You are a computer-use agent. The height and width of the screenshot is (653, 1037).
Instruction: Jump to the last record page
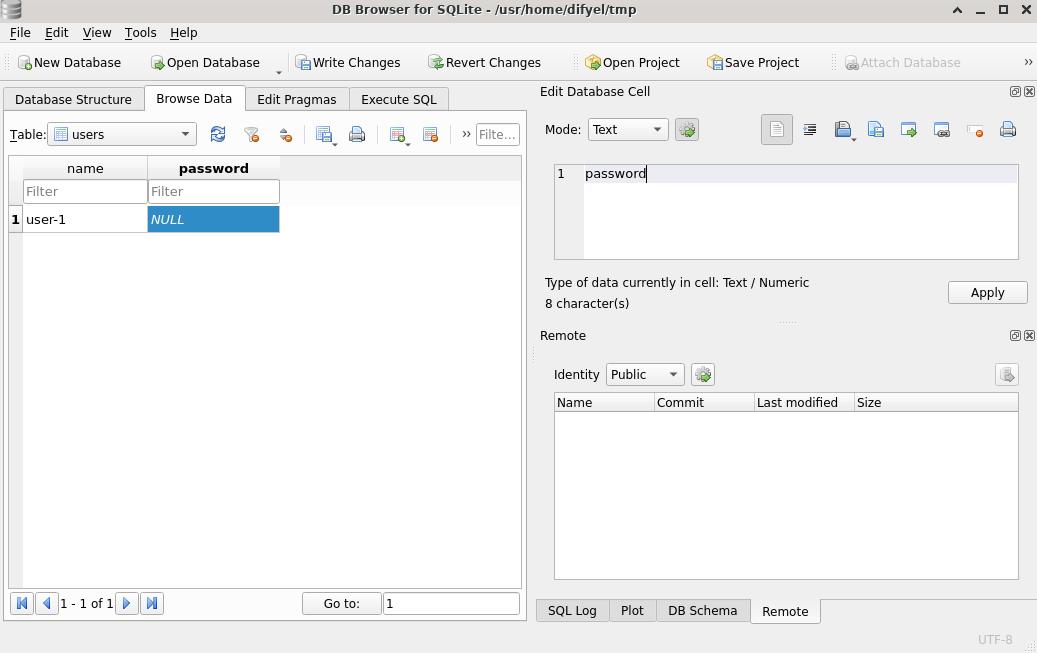151,603
